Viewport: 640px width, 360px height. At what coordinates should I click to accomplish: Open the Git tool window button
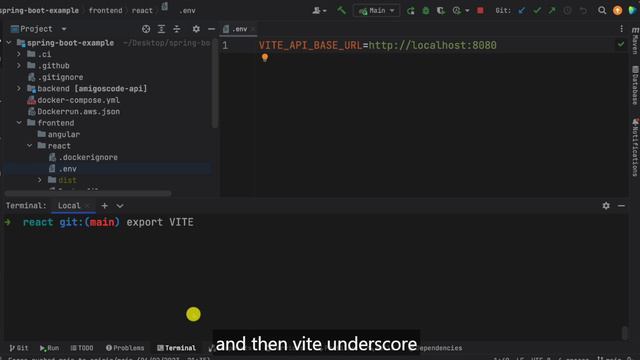point(19,348)
